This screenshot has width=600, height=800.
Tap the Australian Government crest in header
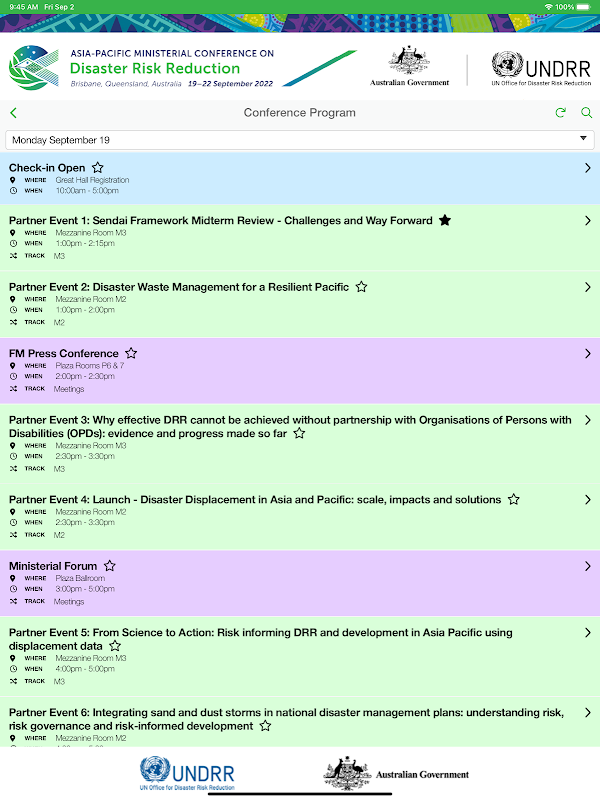[409, 66]
